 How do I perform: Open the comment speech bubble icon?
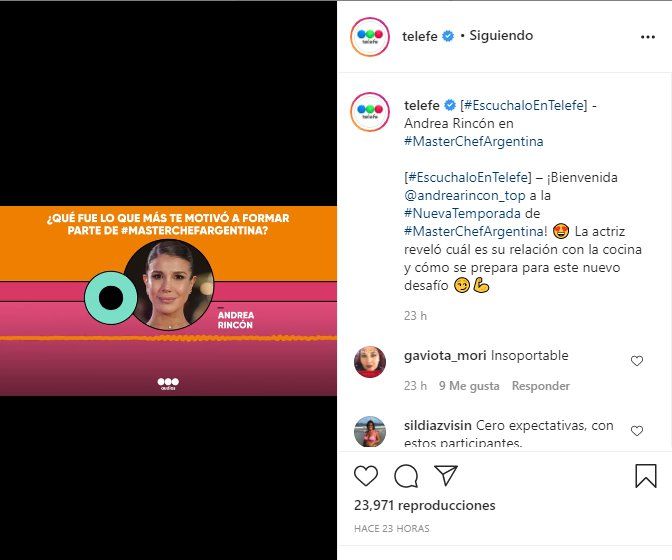tap(406, 476)
